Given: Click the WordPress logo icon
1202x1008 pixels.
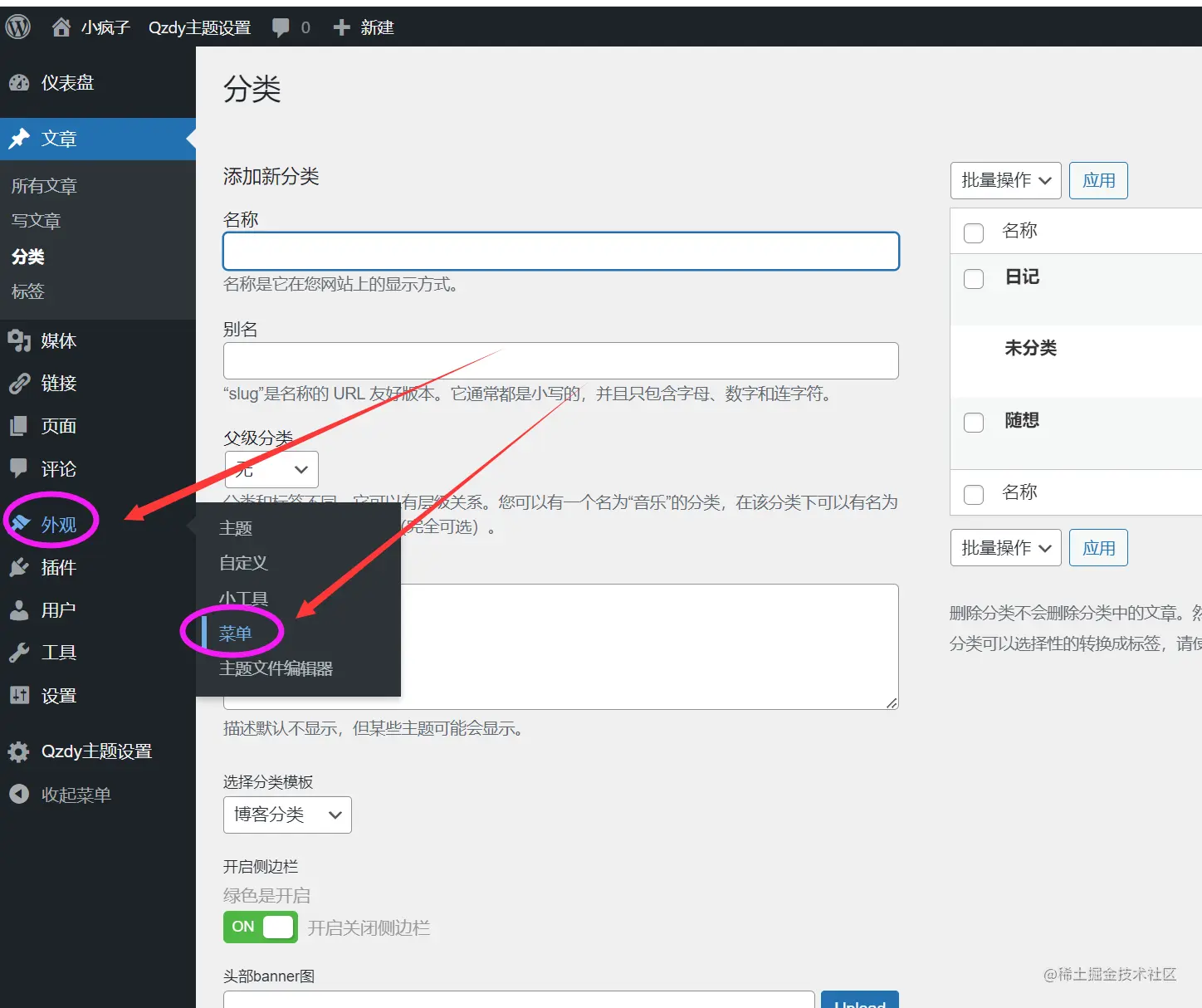Looking at the screenshot, I should (x=18, y=27).
